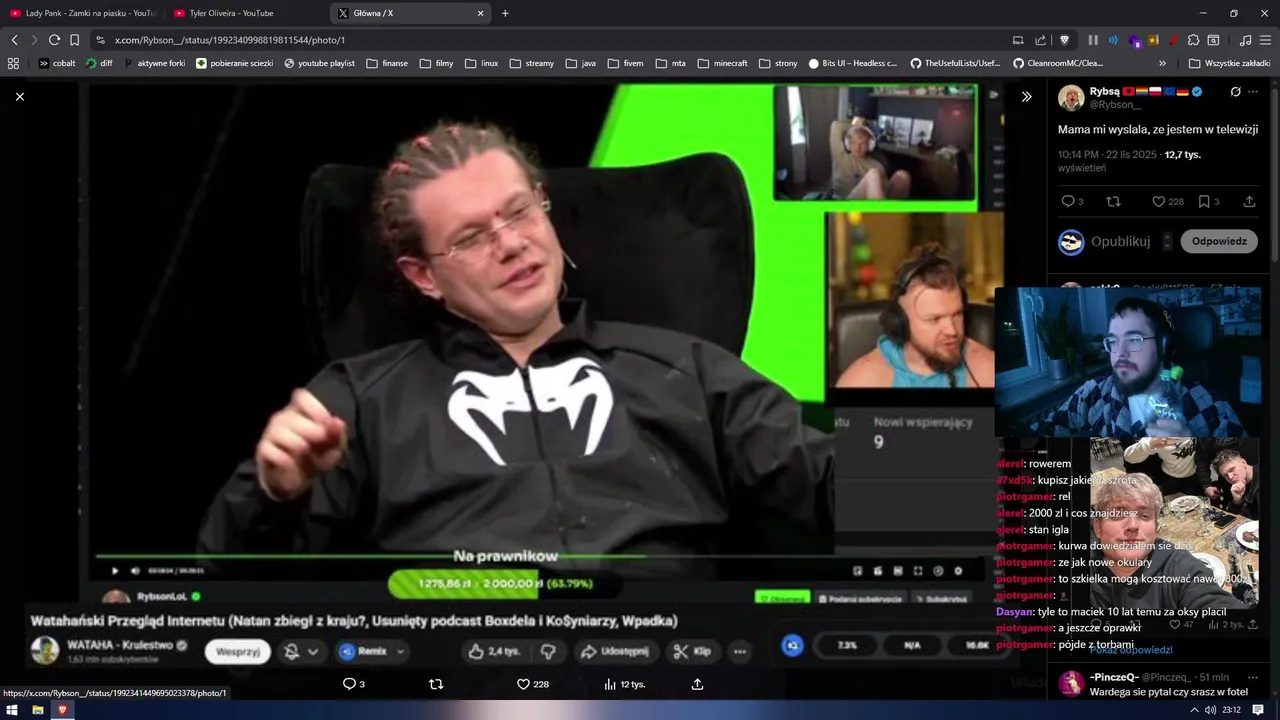Click the 12,7 tys. views count
Image resolution: width=1280 pixels, height=720 pixels.
pyautogui.click(x=1182, y=155)
